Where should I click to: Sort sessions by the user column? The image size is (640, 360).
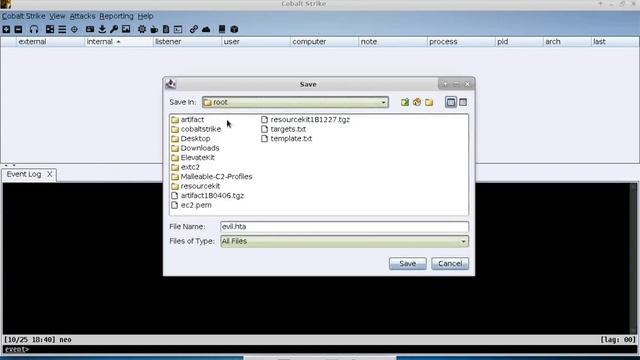256,42
